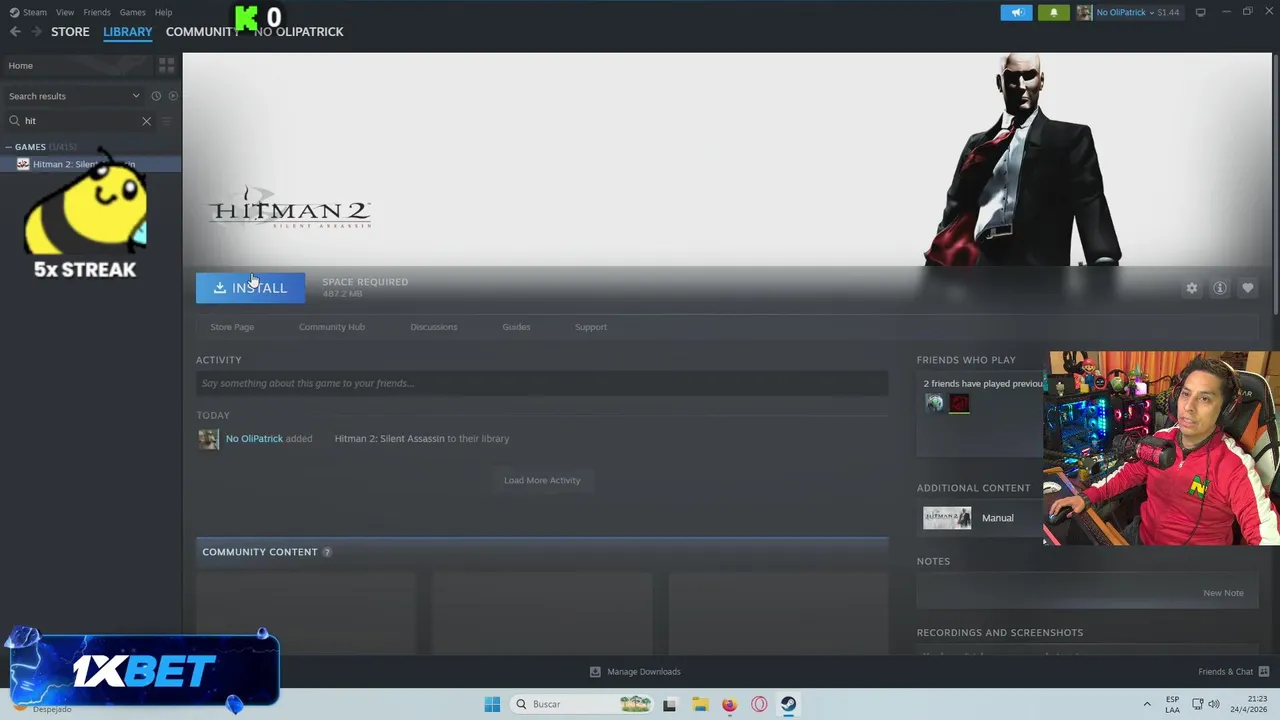The image size is (1280, 720).
Task: Open the View menu
Action: pos(65,12)
